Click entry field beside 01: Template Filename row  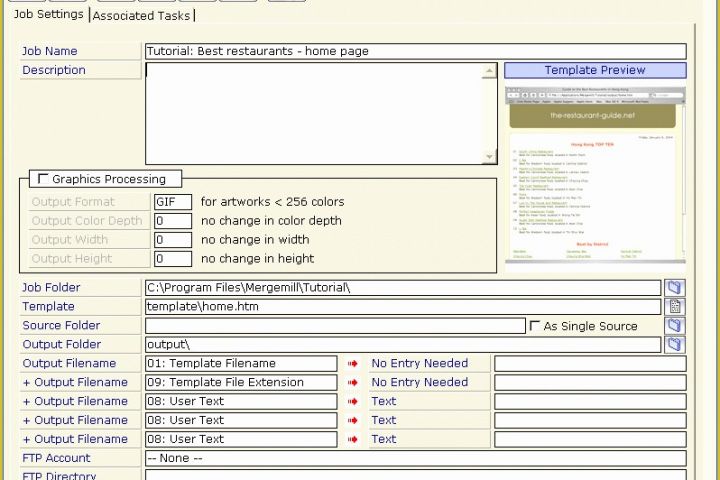click(x=590, y=363)
